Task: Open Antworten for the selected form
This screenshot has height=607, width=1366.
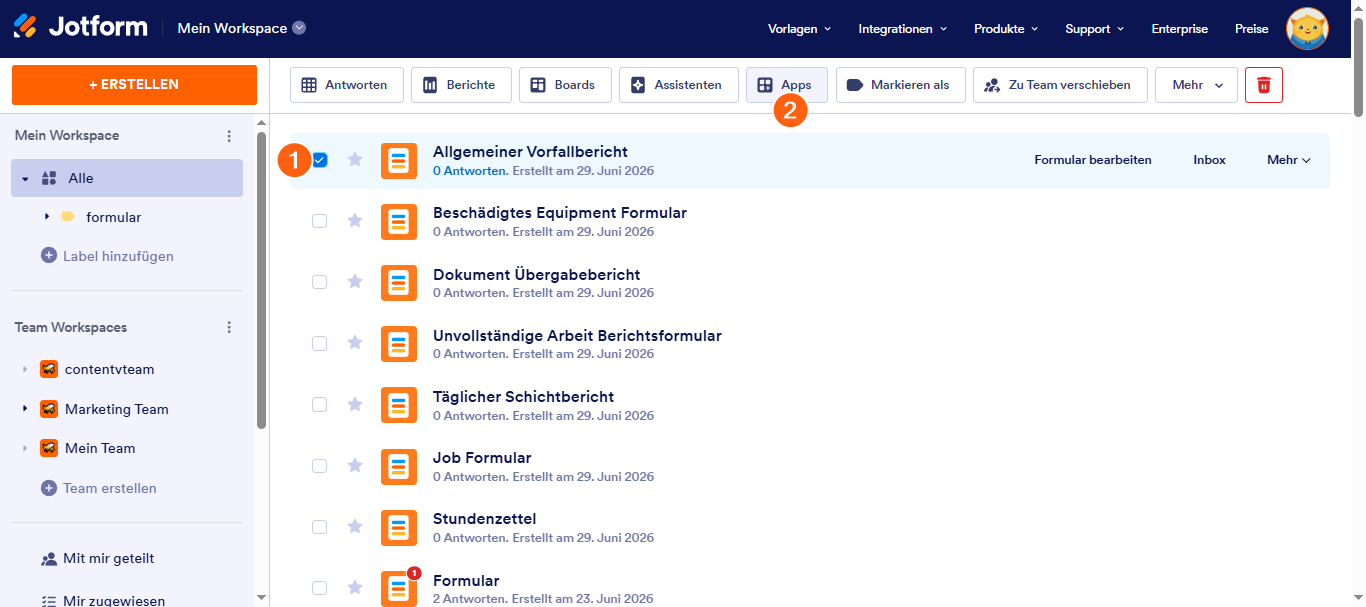Action: click(x=346, y=85)
